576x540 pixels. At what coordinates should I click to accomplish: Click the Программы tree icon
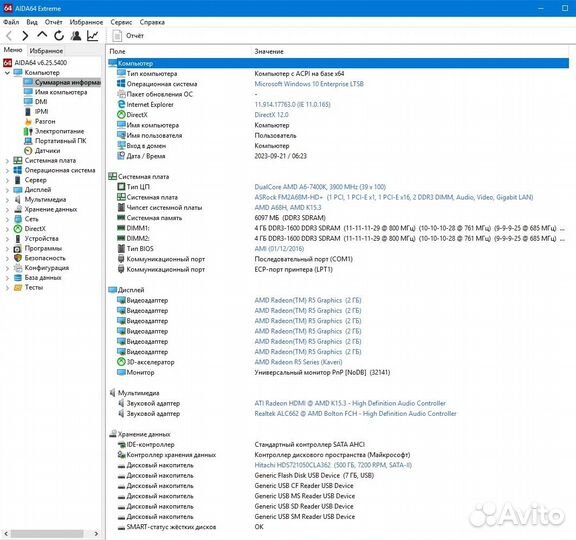(x=18, y=248)
